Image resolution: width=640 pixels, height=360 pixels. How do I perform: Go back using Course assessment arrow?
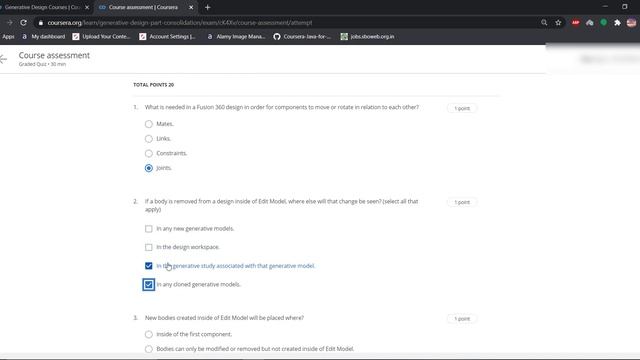pyautogui.click(x=4, y=59)
